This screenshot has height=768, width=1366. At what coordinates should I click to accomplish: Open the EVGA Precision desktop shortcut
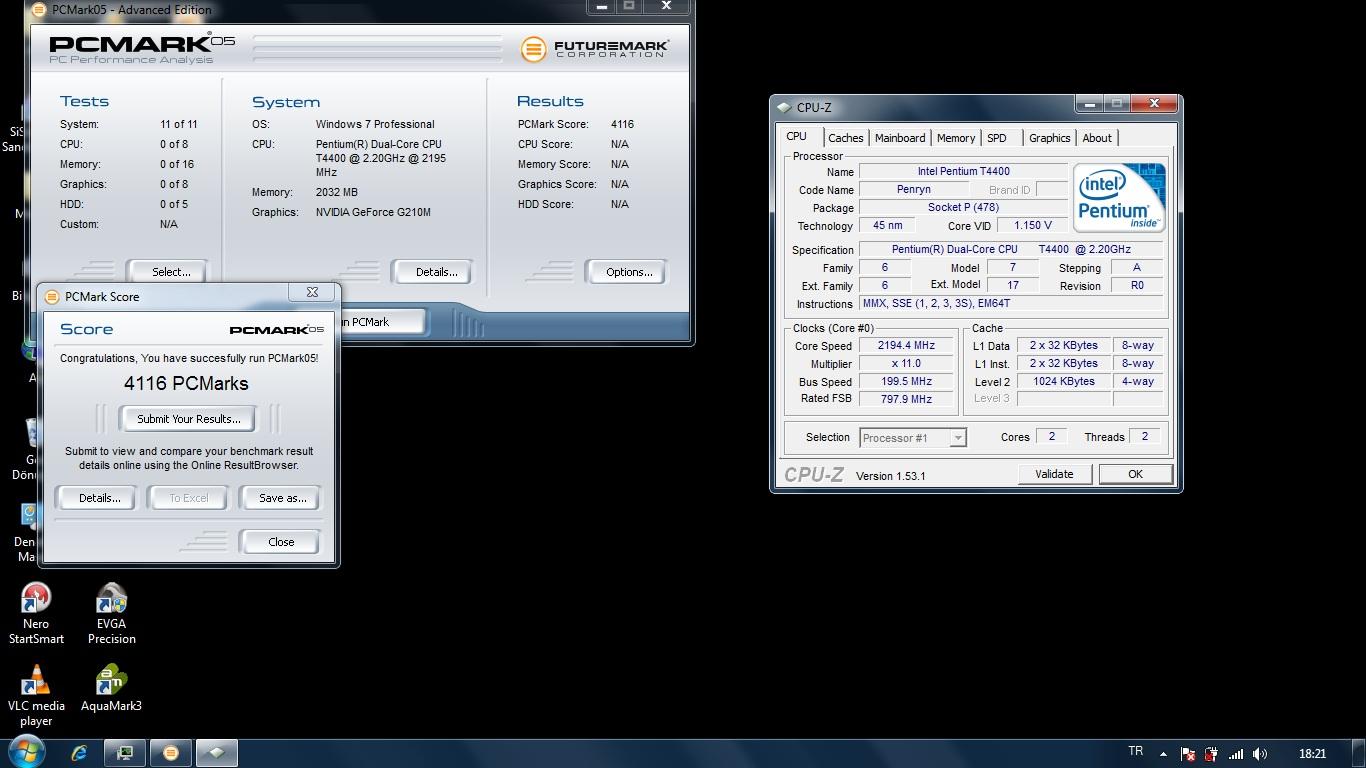[111, 613]
